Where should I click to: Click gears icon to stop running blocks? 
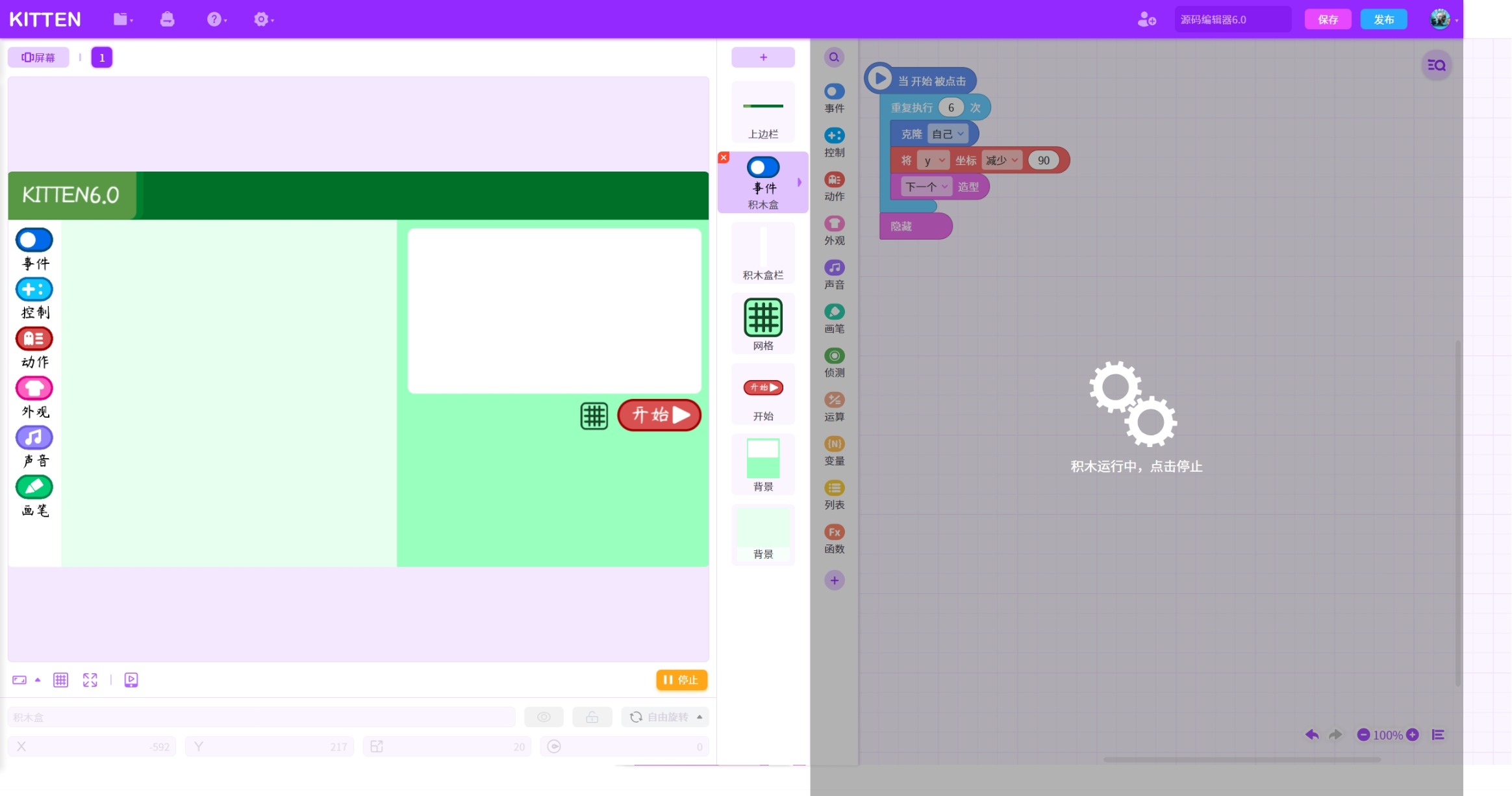click(x=1134, y=404)
